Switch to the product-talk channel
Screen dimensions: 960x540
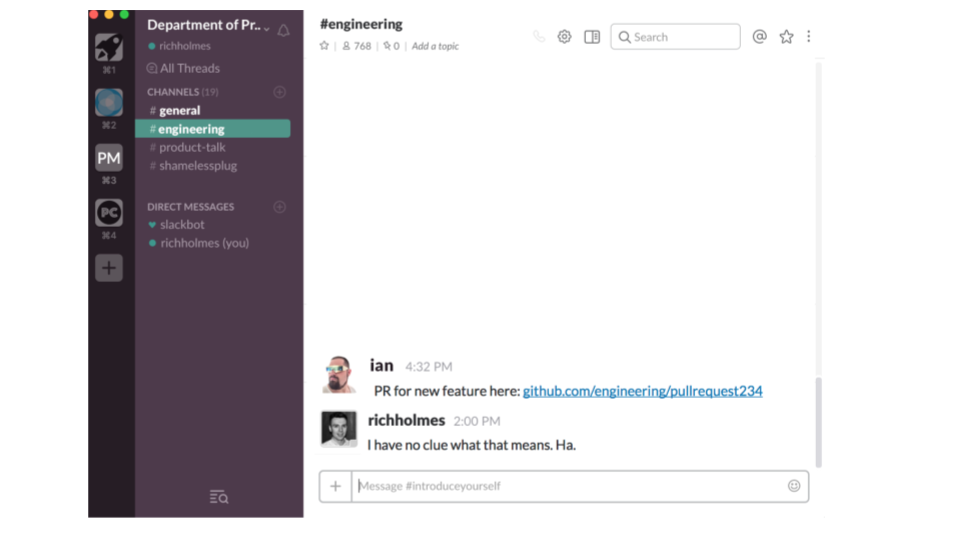click(x=192, y=147)
